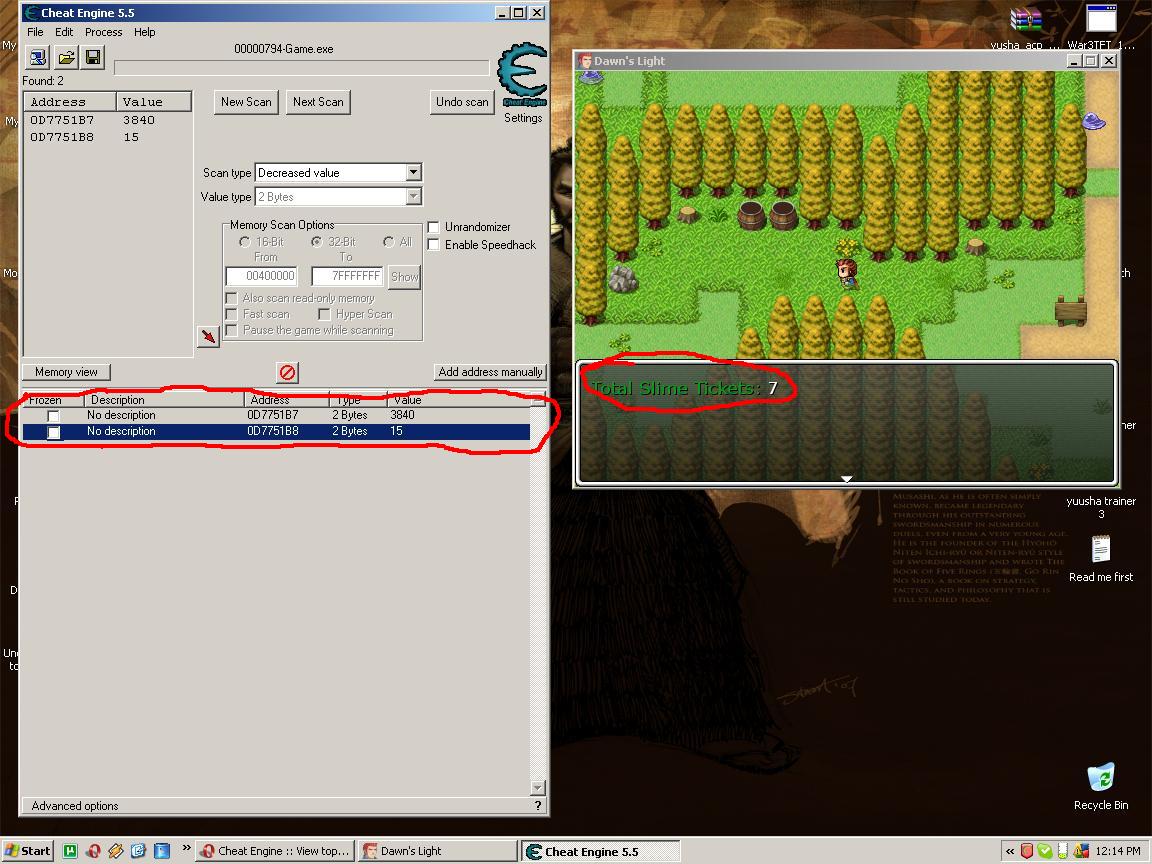Click the blue book quick launch icon
Screen dimensions: 1152x864
click(x=162, y=851)
